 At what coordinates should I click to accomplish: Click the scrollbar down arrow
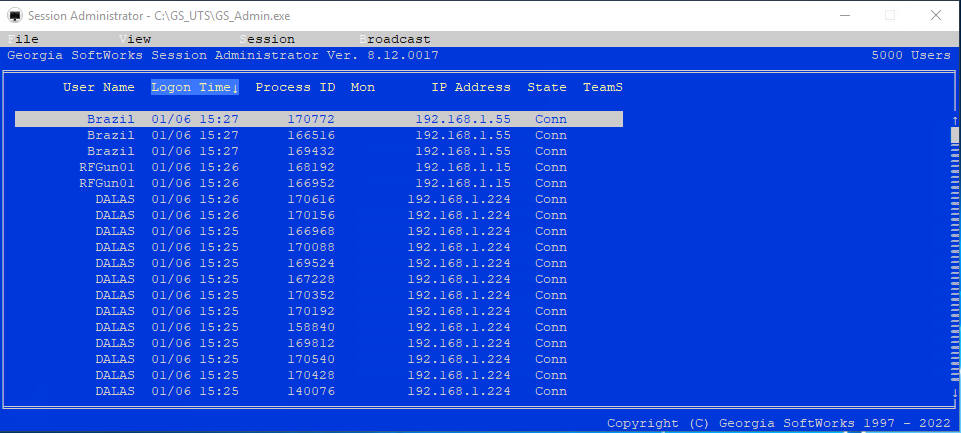(955, 393)
